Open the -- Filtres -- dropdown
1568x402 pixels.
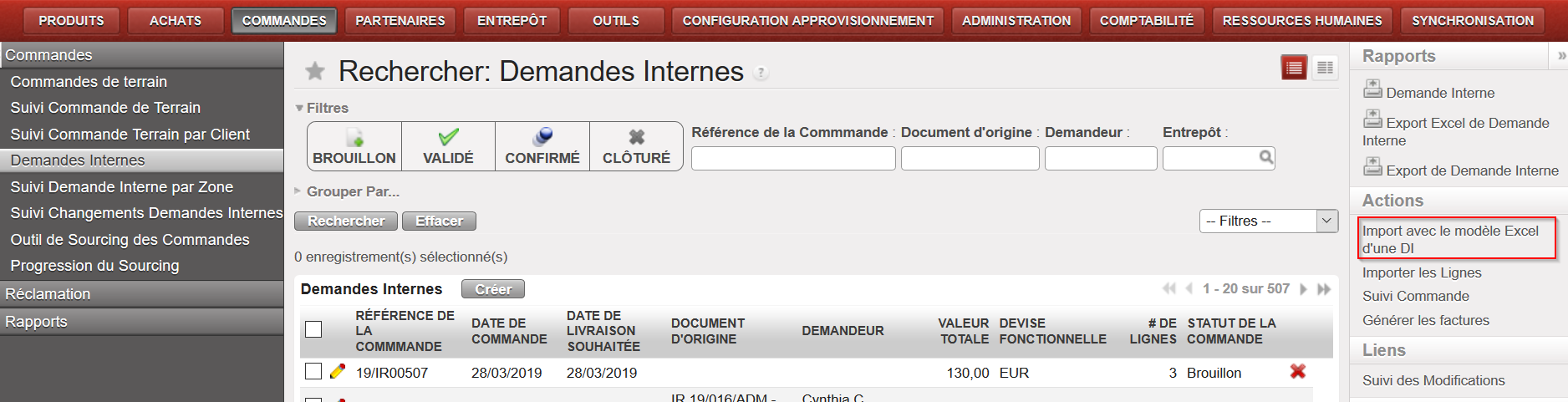(1269, 221)
